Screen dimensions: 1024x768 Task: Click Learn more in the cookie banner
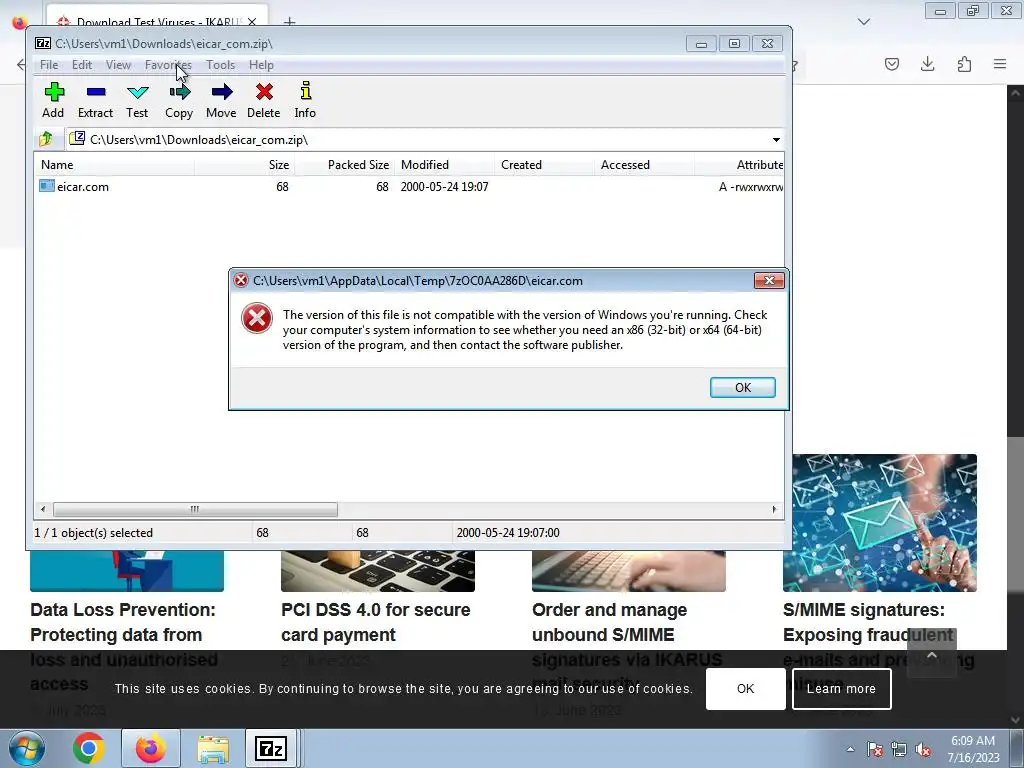(x=841, y=688)
